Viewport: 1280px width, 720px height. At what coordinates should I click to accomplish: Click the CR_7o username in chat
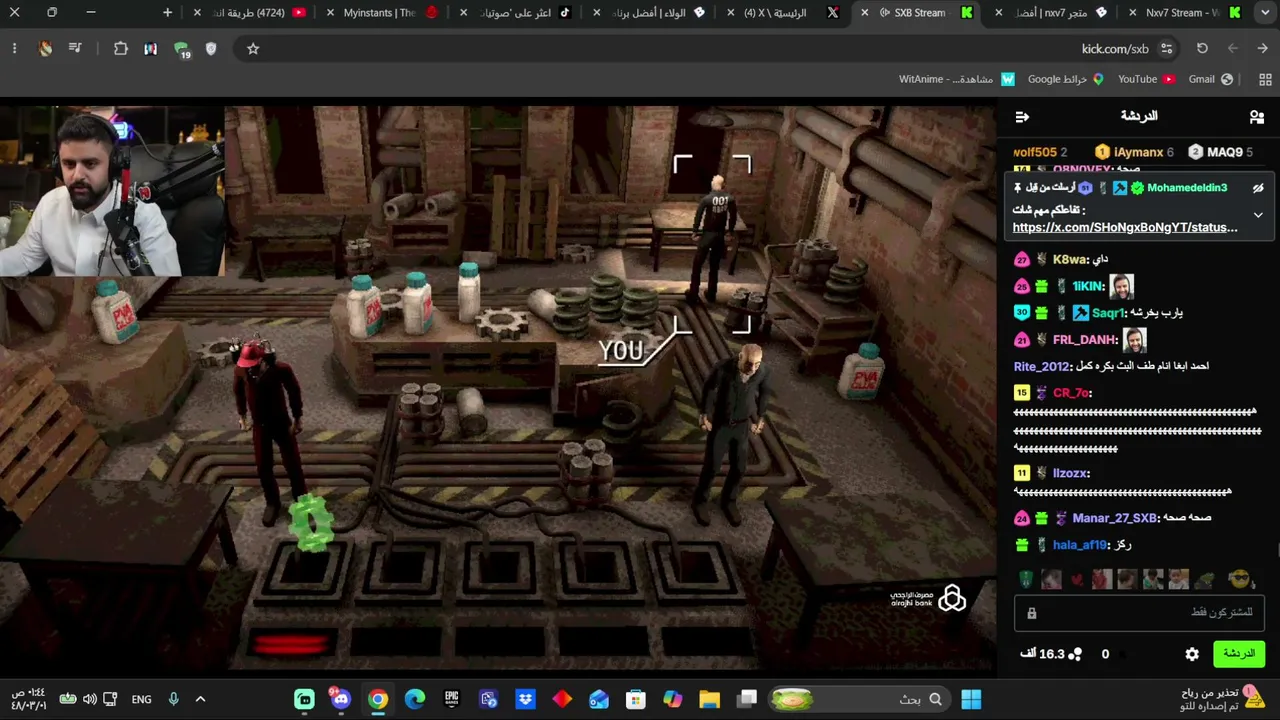click(x=1071, y=393)
